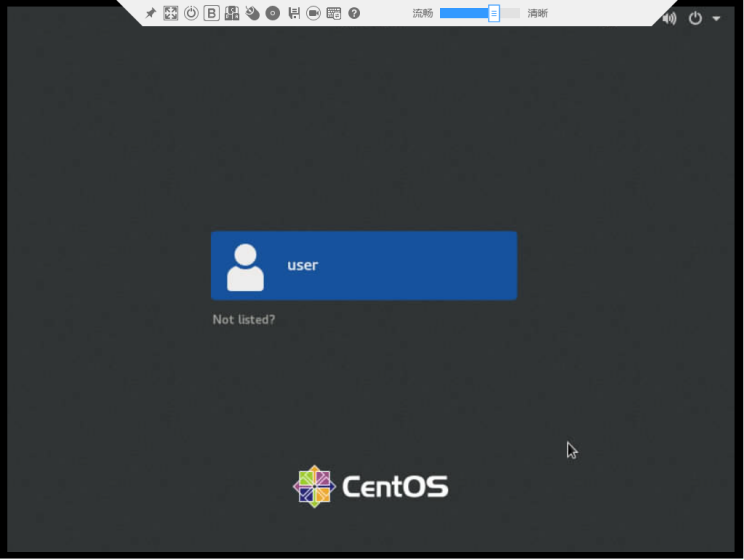Screen dimensions: 744x560
Task: Pin the remote console toolbar
Action: pos(151,13)
